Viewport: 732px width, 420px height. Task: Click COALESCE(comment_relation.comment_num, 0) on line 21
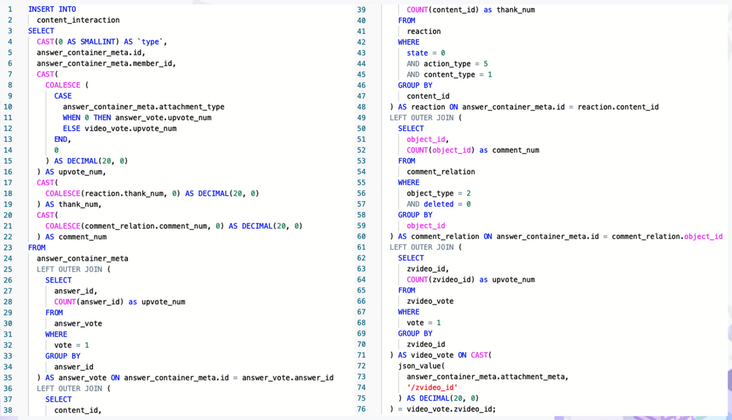tap(134, 226)
